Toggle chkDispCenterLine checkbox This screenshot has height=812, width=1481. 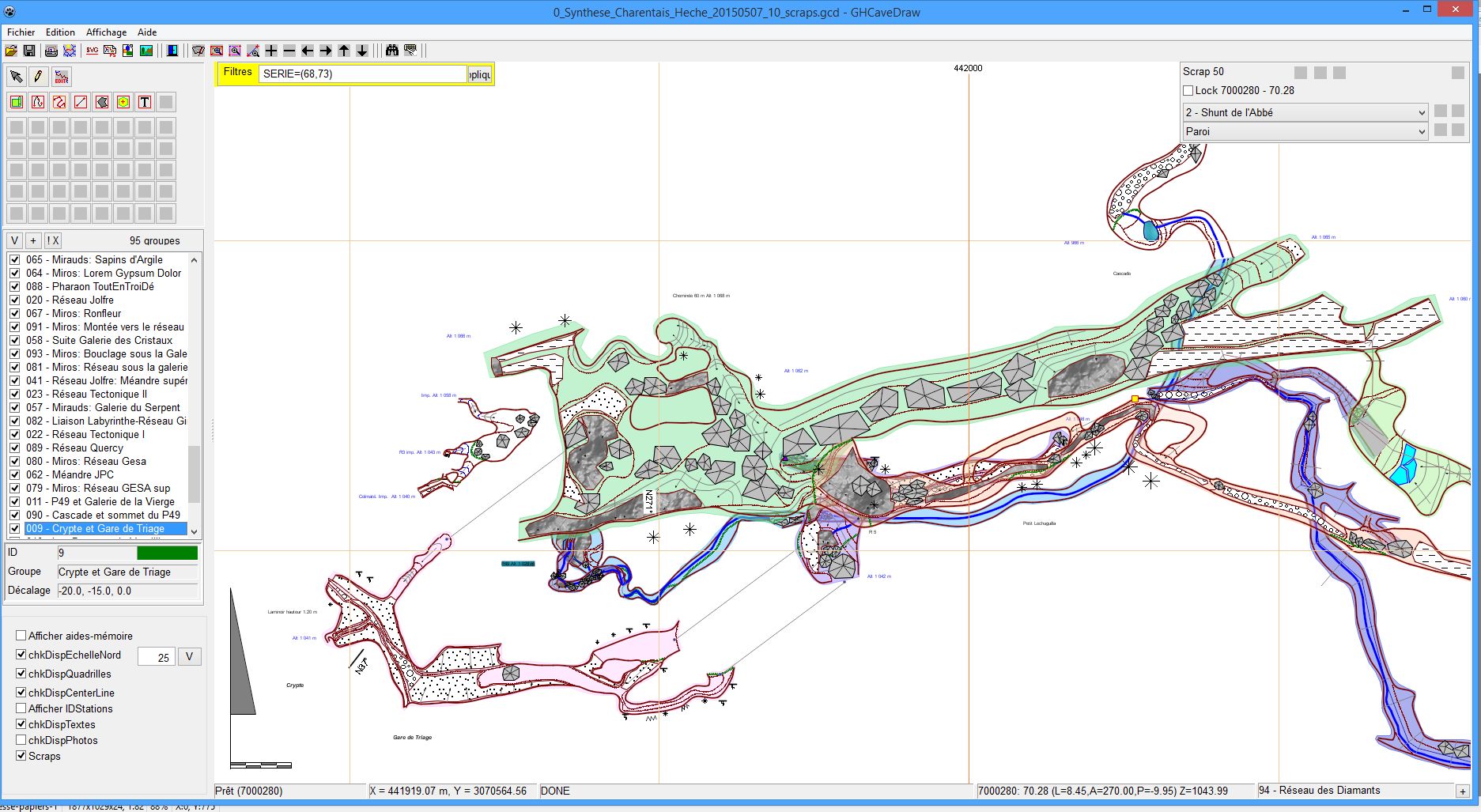(x=21, y=693)
